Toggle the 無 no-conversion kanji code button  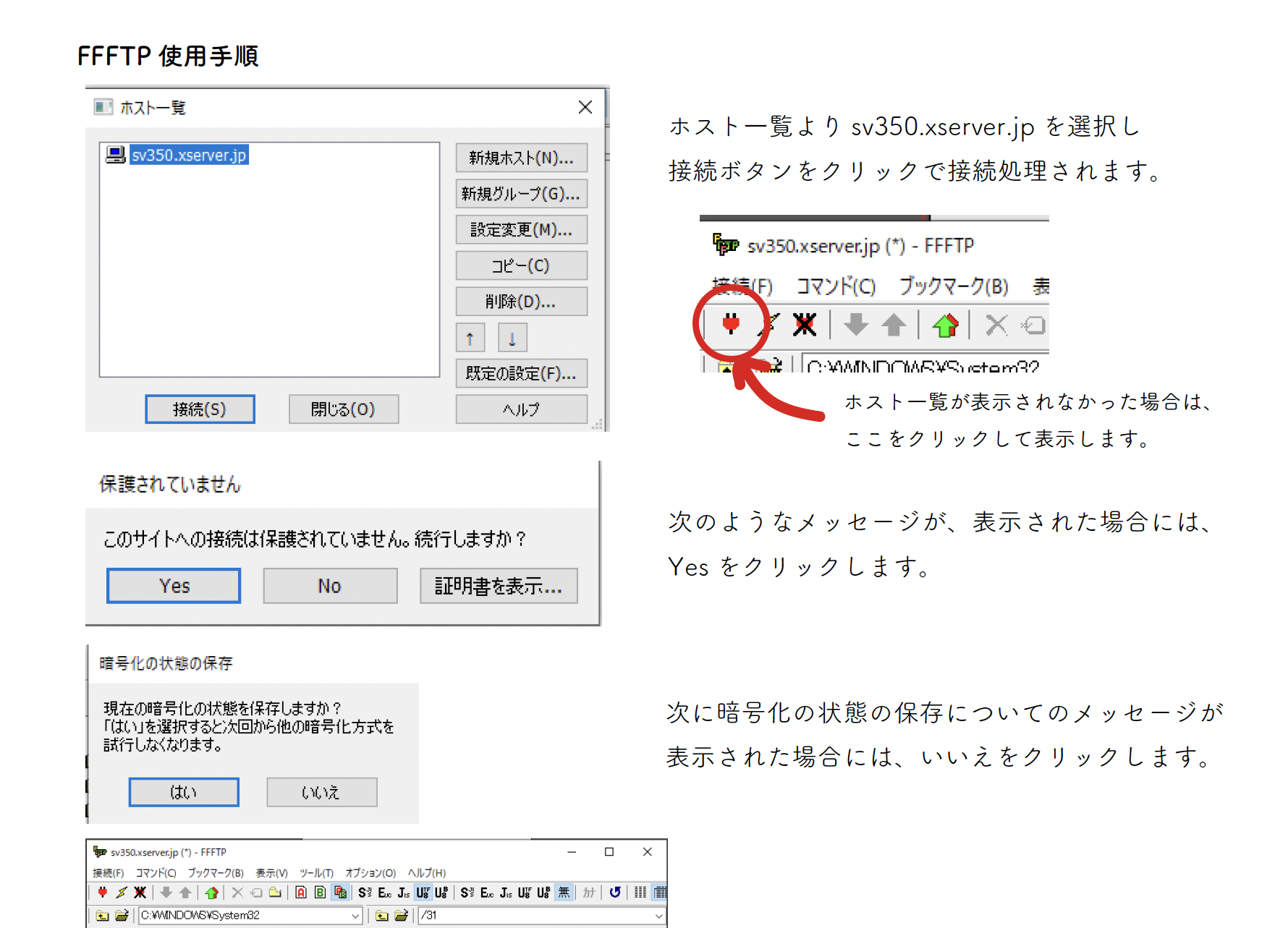click(564, 893)
